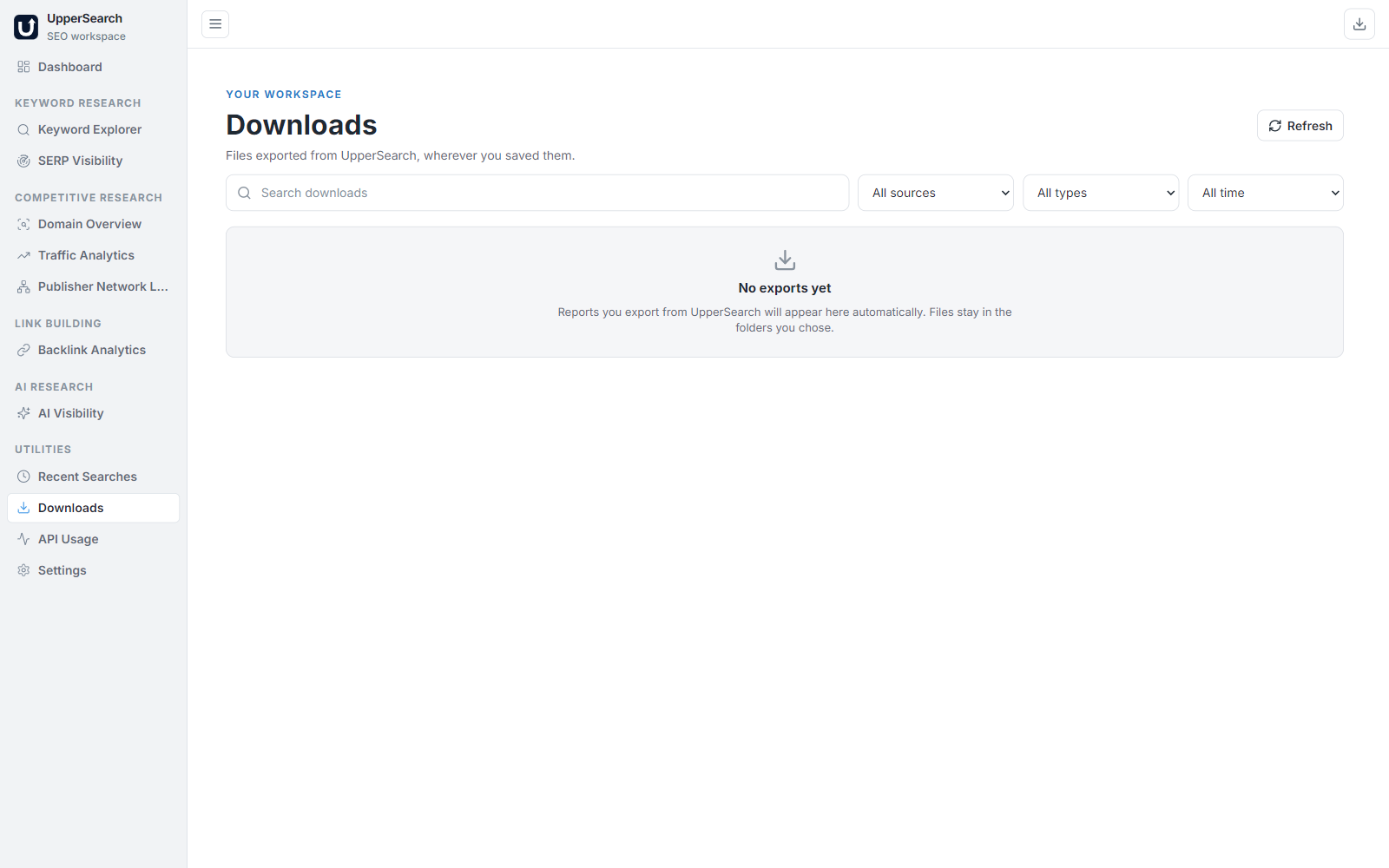Click the Dashboard grid icon
Image resolution: width=1389 pixels, height=868 pixels.
(x=23, y=67)
